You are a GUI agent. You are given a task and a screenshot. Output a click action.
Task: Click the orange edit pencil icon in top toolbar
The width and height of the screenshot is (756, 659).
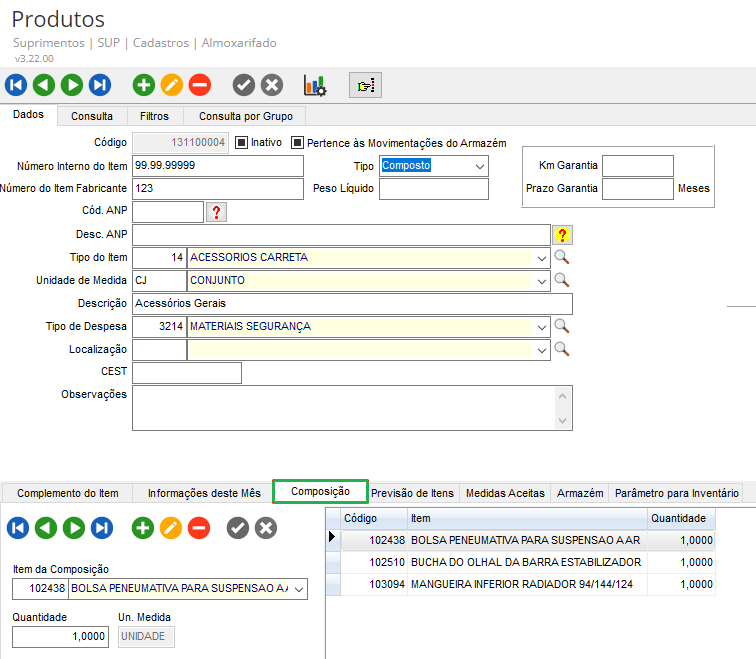pyautogui.click(x=172, y=85)
